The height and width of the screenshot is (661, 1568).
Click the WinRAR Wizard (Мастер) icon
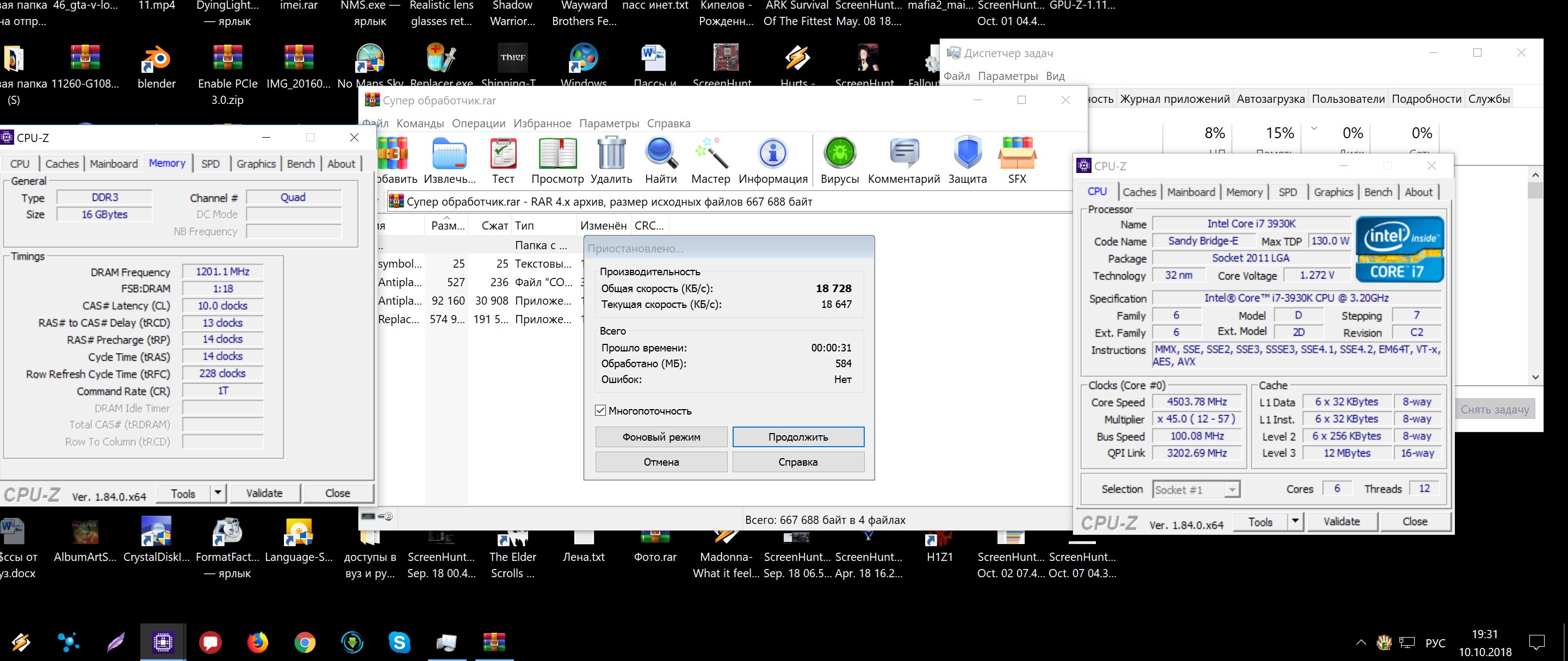tap(710, 154)
